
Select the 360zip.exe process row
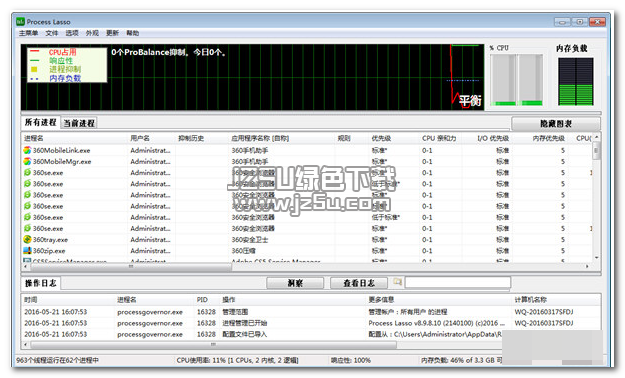307,251
